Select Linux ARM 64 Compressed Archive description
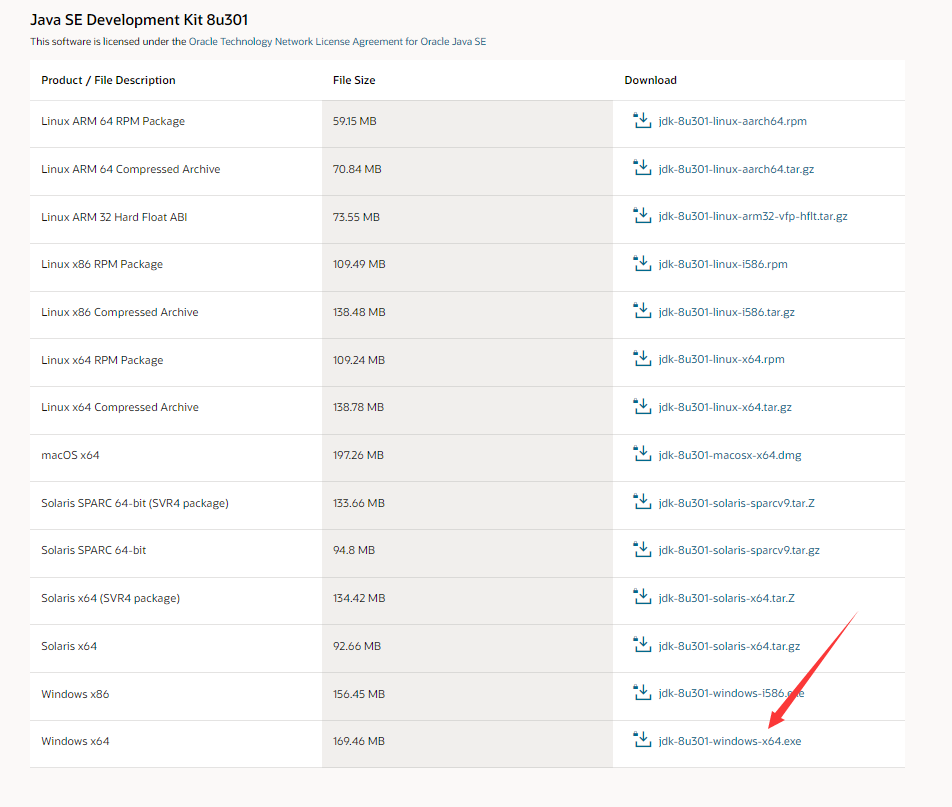 click(x=131, y=169)
